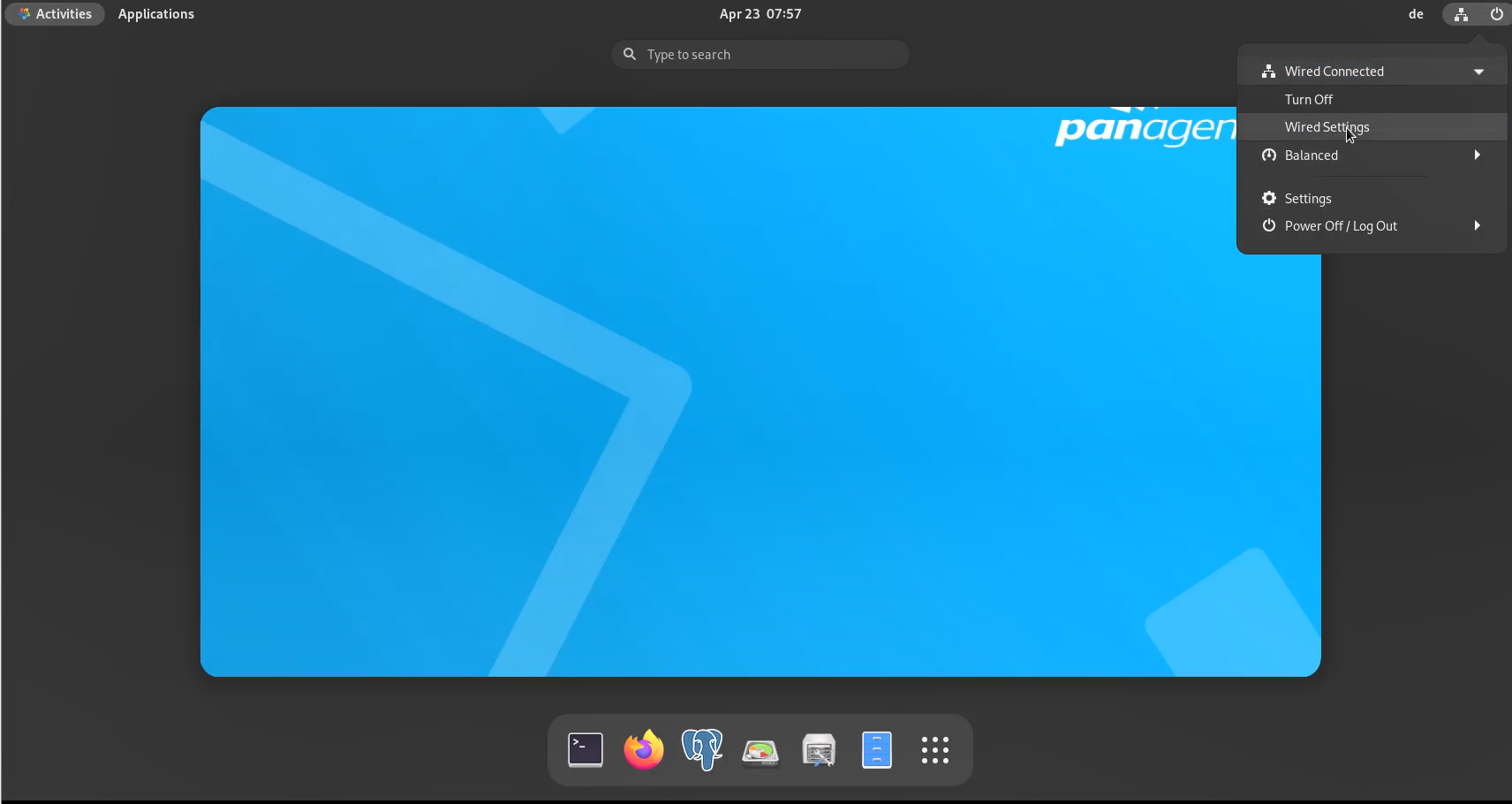Open the 'de' keyboard layout menu

(x=1416, y=14)
